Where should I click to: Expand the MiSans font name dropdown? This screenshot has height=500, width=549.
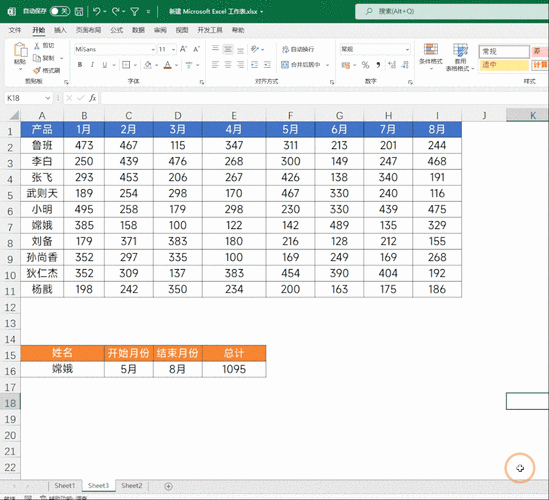tap(153, 50)
